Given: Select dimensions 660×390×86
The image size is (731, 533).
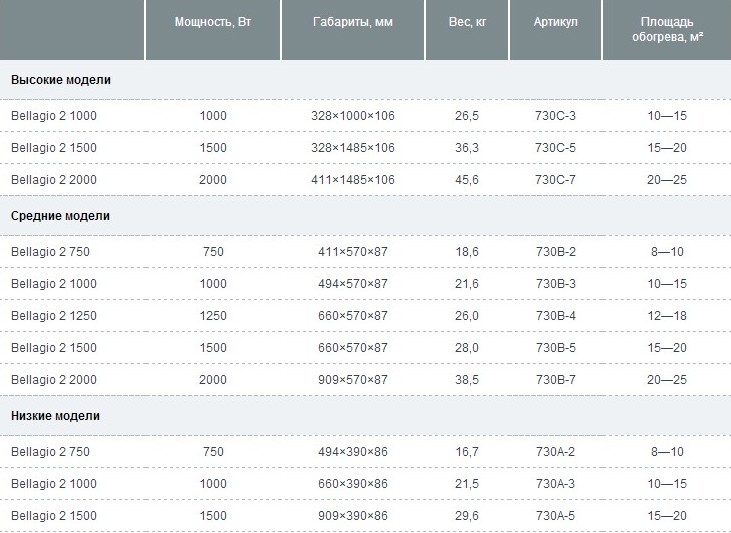Looking at the screenshot, I should (353, 484).
